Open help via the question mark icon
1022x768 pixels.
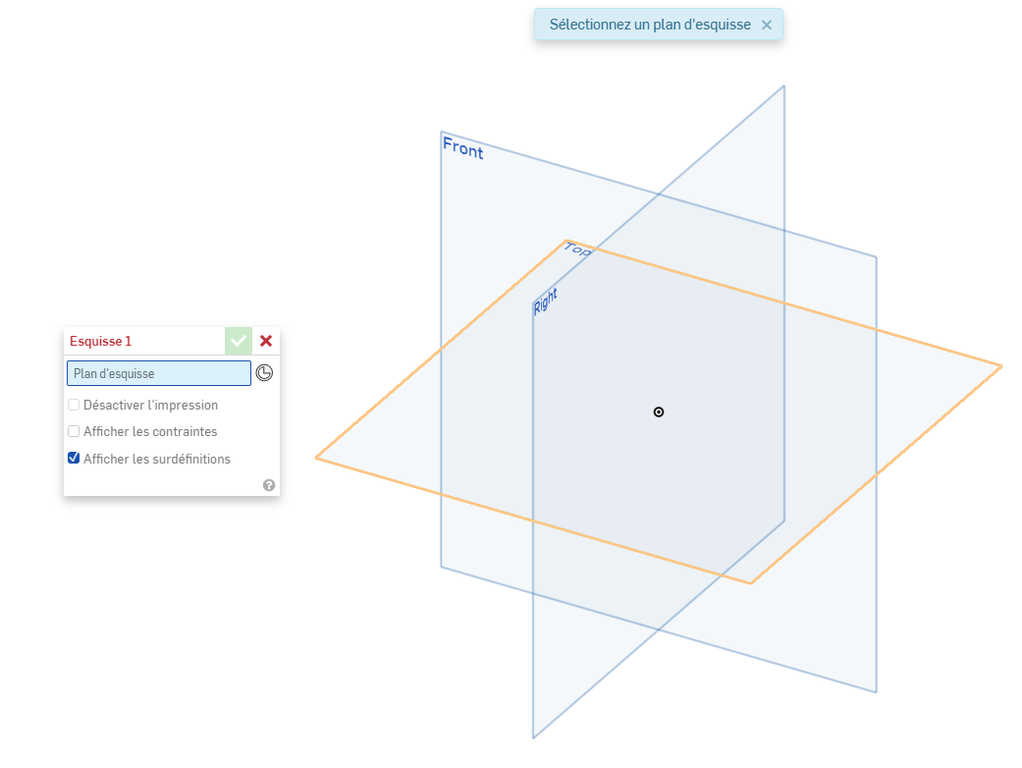269,485
